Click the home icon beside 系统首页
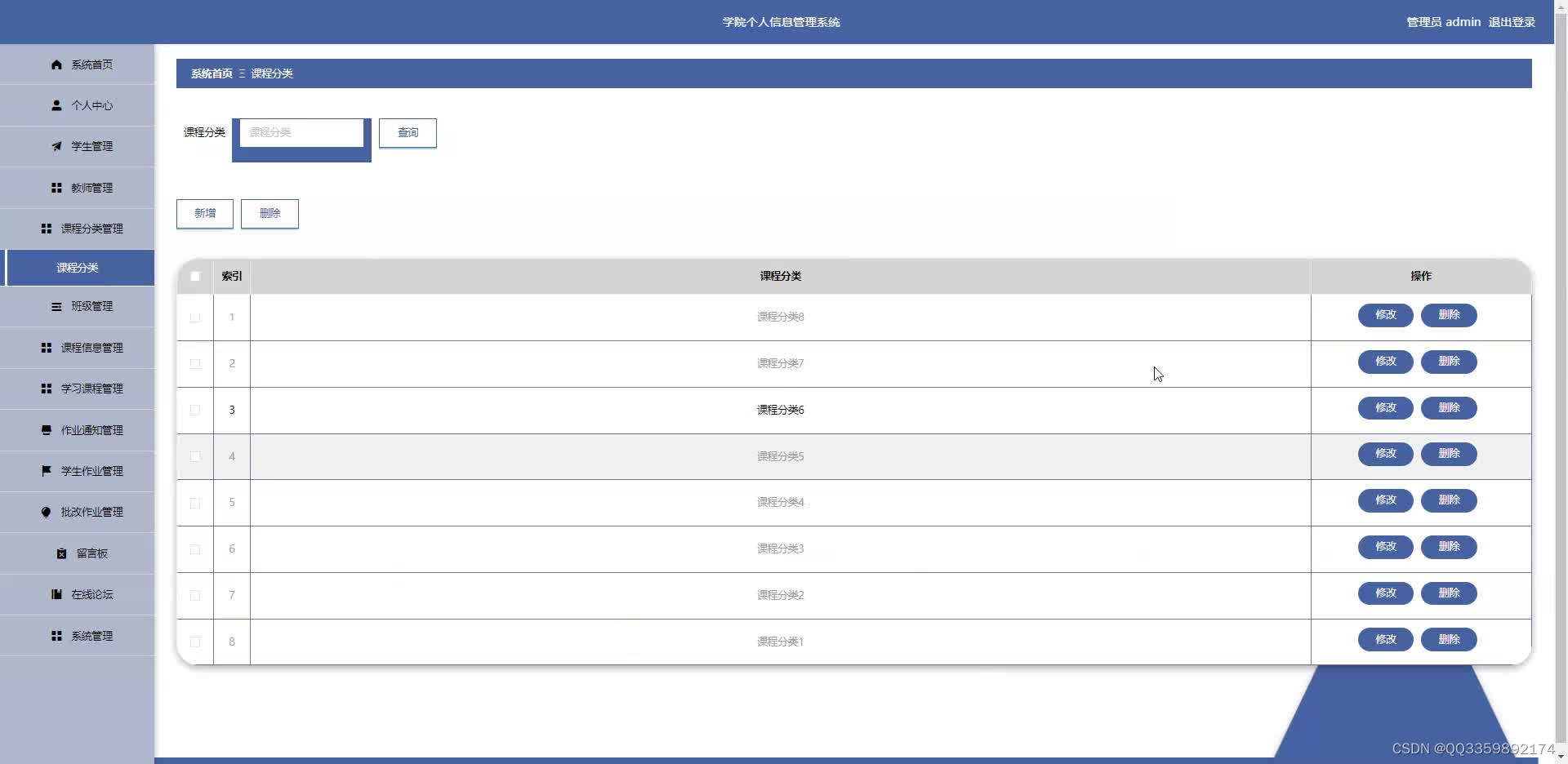Image resolution: width=1568 pixels, height=764 pixels. pyautogui.click(x=56, y=64)
